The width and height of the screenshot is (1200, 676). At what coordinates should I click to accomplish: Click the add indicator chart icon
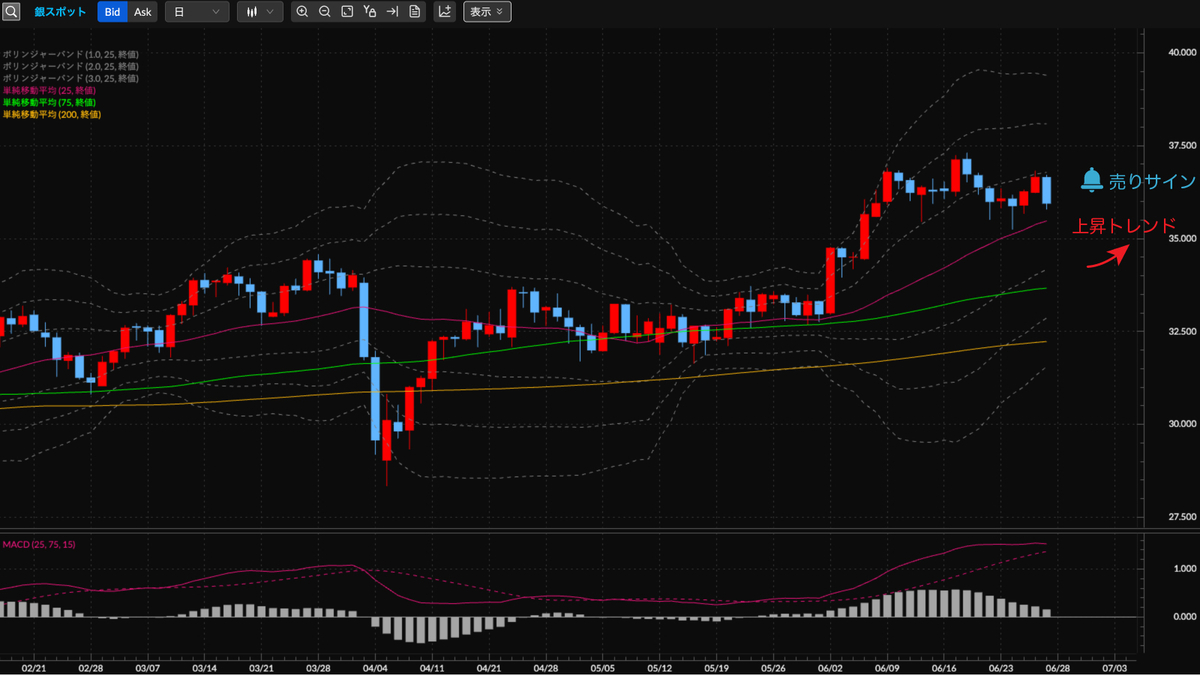pyautogui.click(x=445, y=12)
